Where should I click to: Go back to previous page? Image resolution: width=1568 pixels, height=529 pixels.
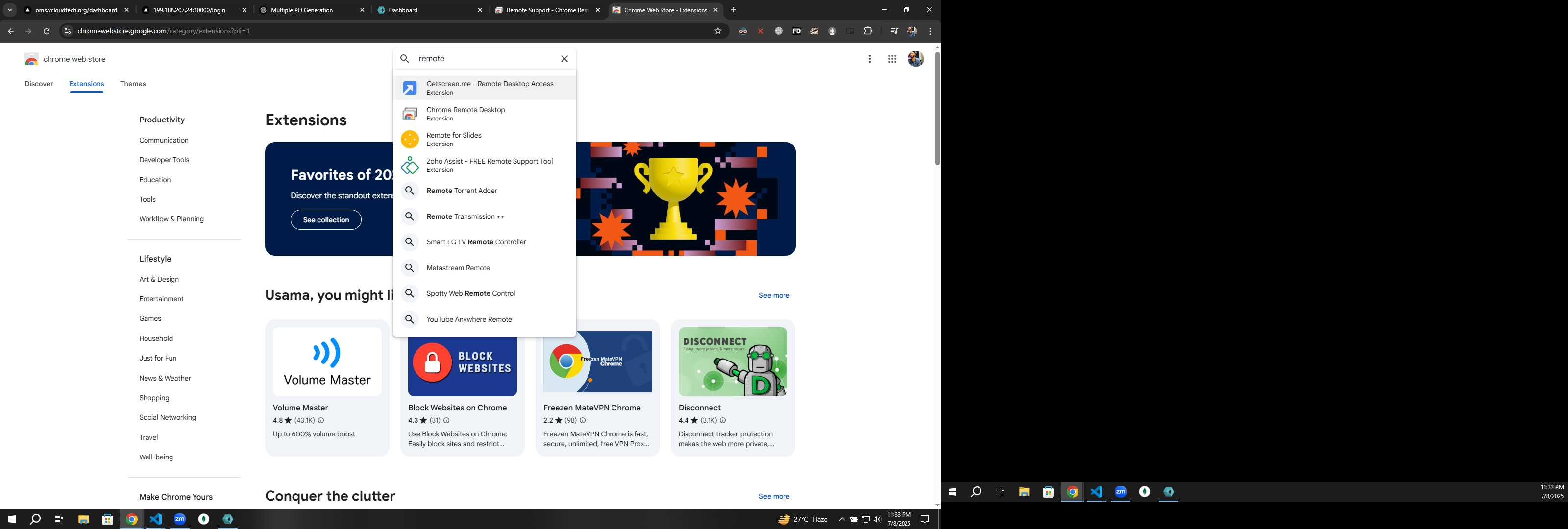click(10, 31)
